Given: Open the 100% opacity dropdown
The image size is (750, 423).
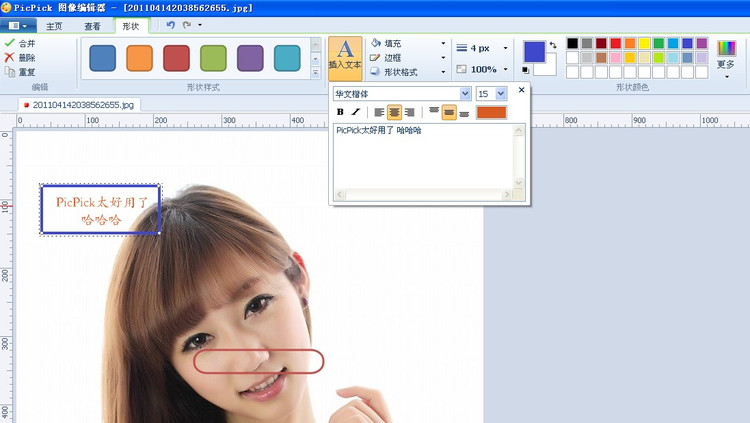Looking at the screenshot, I should (x=506, y=69).
